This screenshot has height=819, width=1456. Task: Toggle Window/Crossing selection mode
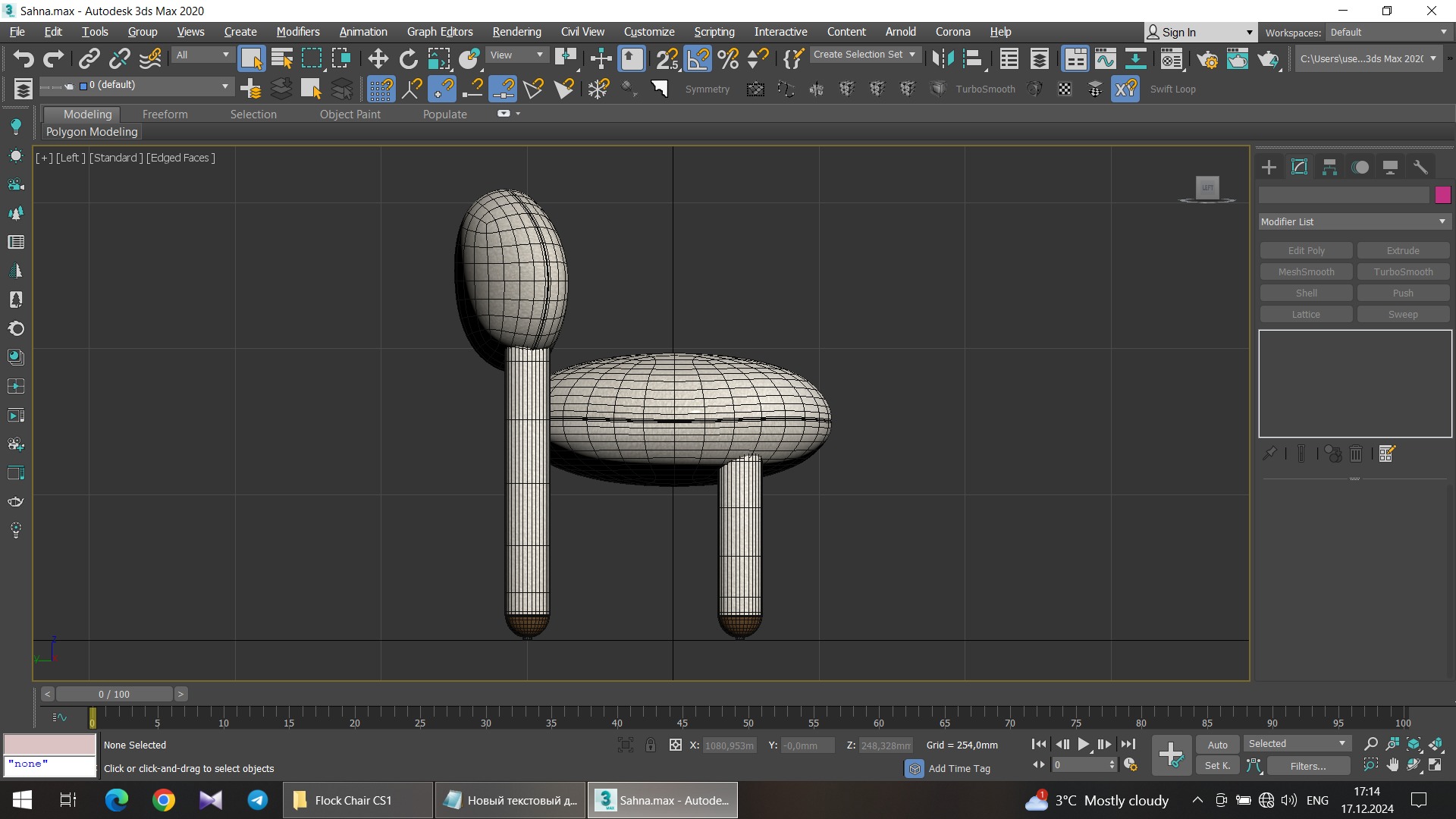point(341,58)
